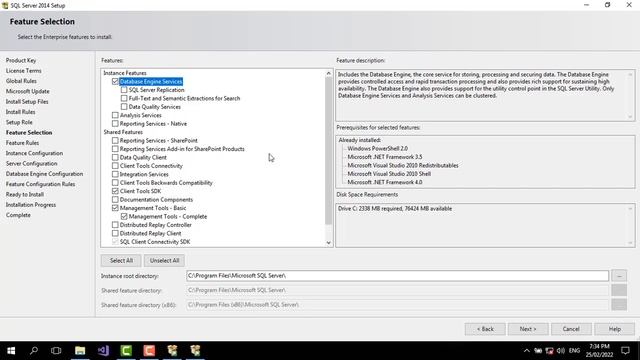Select License Terms step
Screen dimensions: 640x360
pyautogui.click(x=24, y=71)
